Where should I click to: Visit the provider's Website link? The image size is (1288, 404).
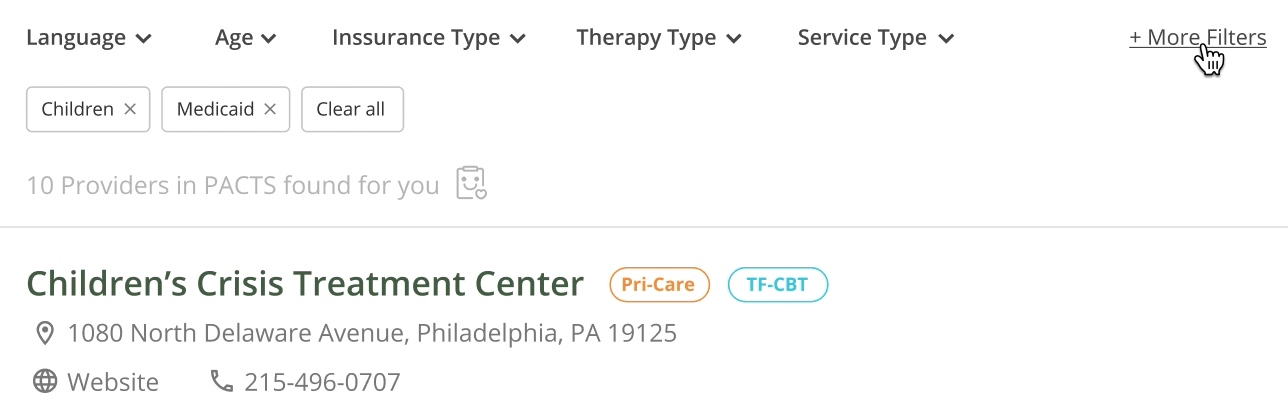coord(113,382)
